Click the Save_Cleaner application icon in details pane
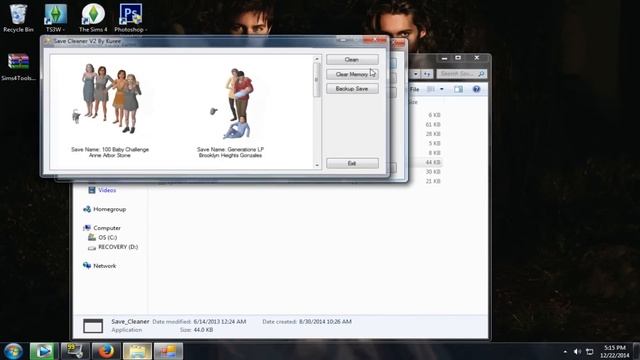 tap(93, 326)
